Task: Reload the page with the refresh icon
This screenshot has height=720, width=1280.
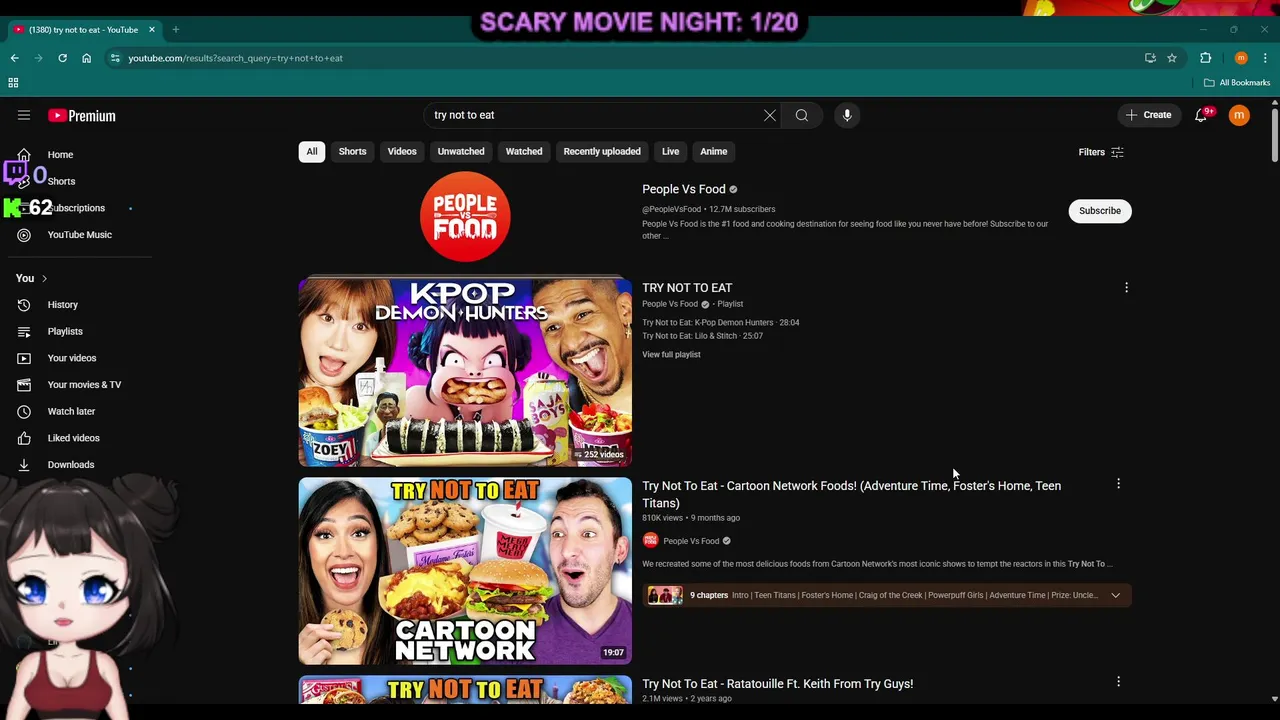Action: pos(62,58)
